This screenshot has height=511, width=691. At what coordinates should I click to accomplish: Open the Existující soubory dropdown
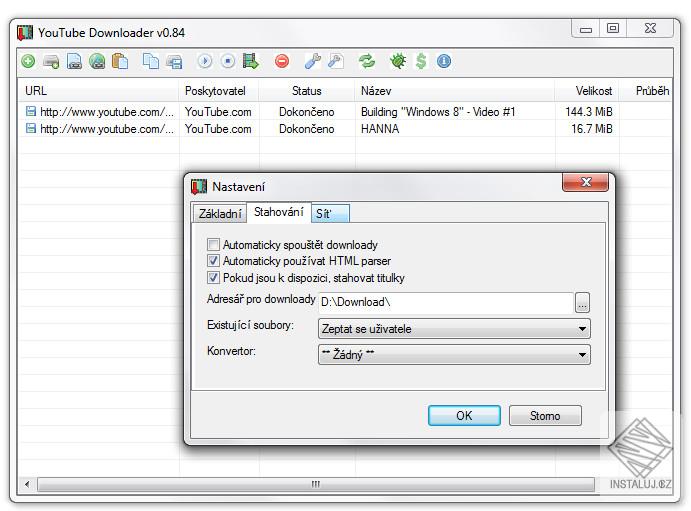(x=454, y=329)
